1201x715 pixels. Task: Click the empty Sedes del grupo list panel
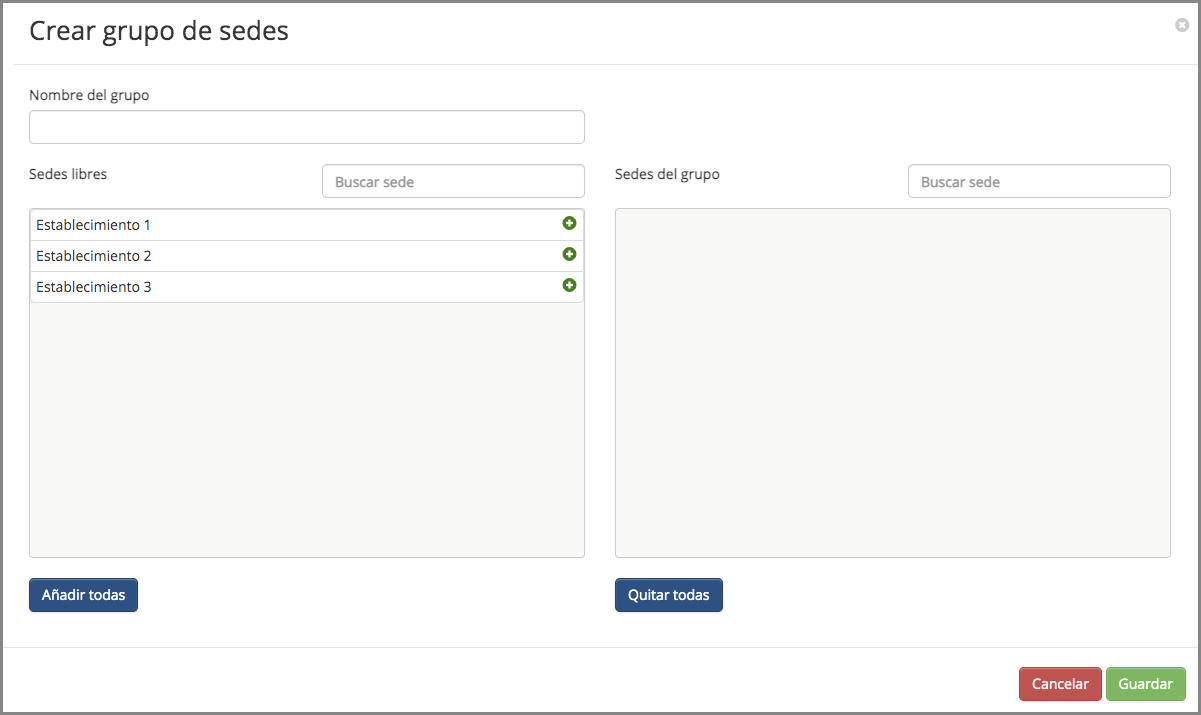pos(892,382)
